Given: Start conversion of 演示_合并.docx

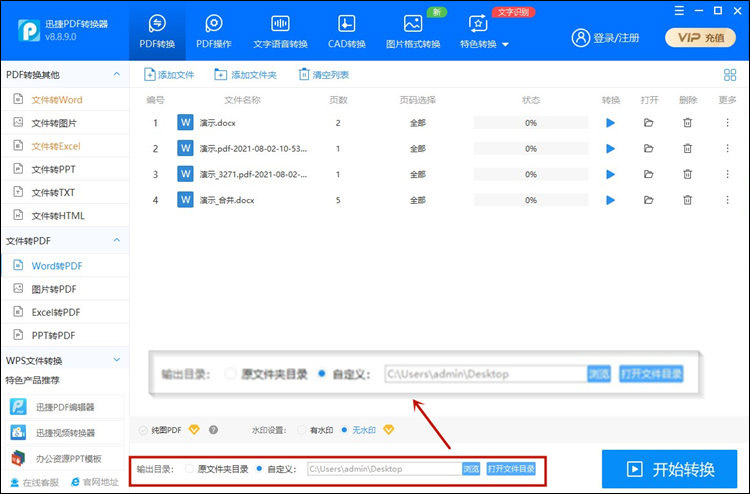Looking at the screenshot, I should coord(610,200).
